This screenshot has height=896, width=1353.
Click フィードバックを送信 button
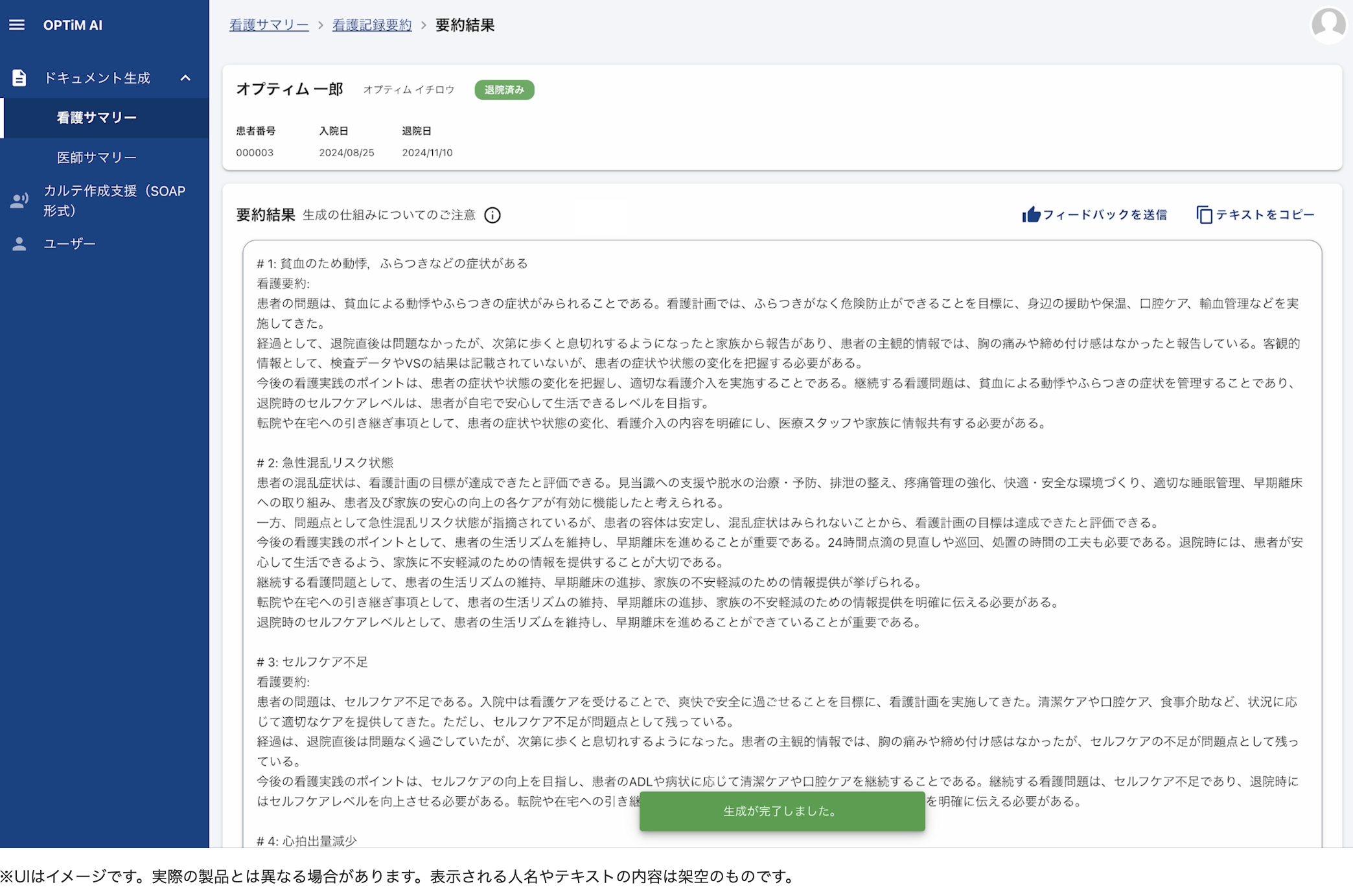tap(1104, 214)
